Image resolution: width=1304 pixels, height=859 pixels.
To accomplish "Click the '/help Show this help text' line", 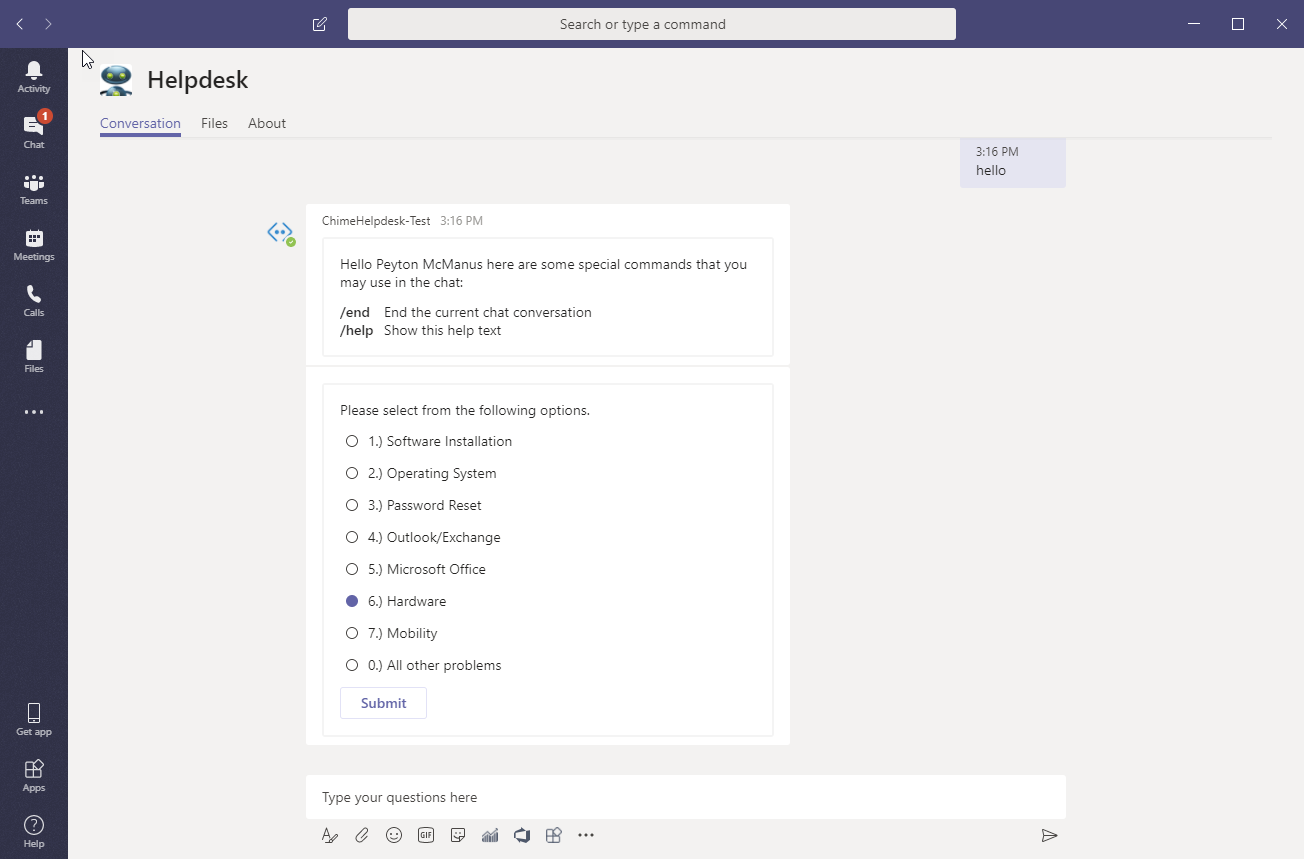I will click(x=421, y=330).
